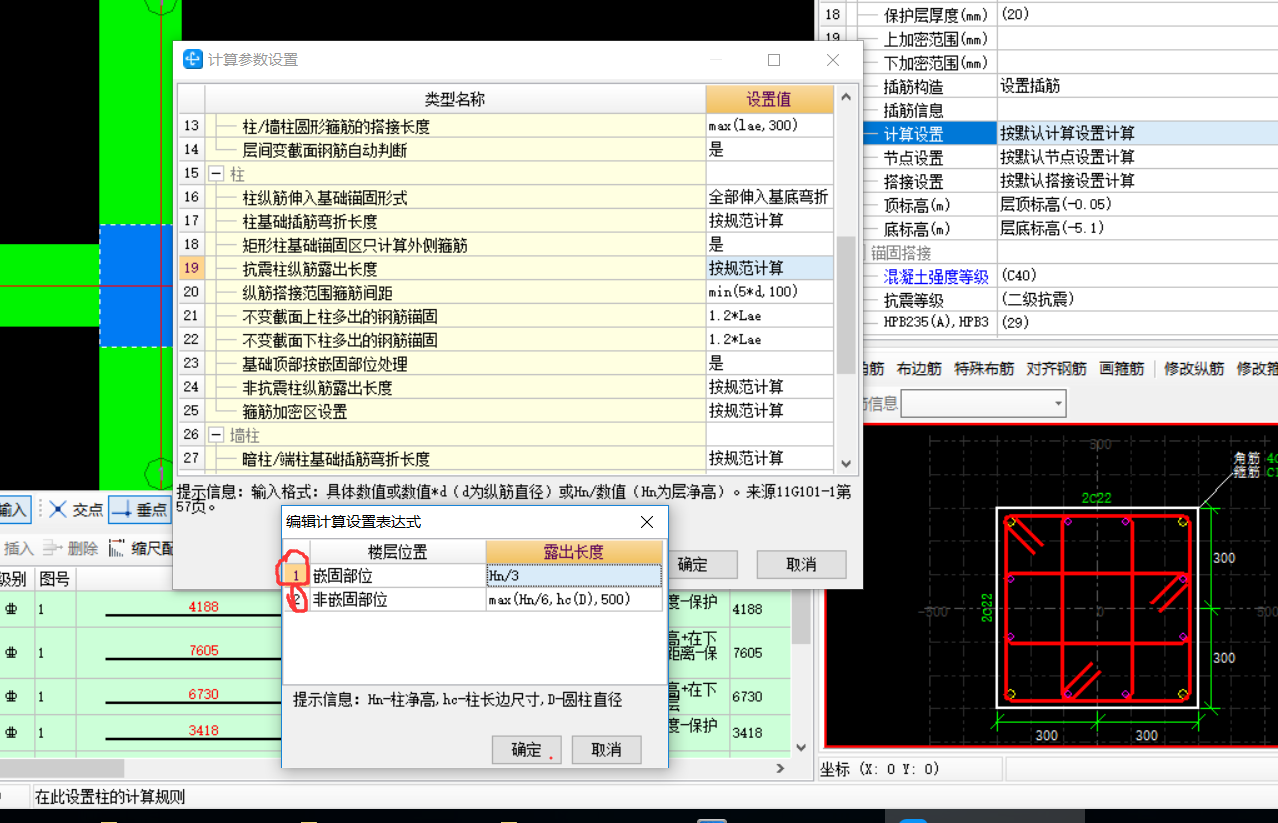Click the 类型名称 column header
Screen dimensions: 1278x823
point(455,99)
